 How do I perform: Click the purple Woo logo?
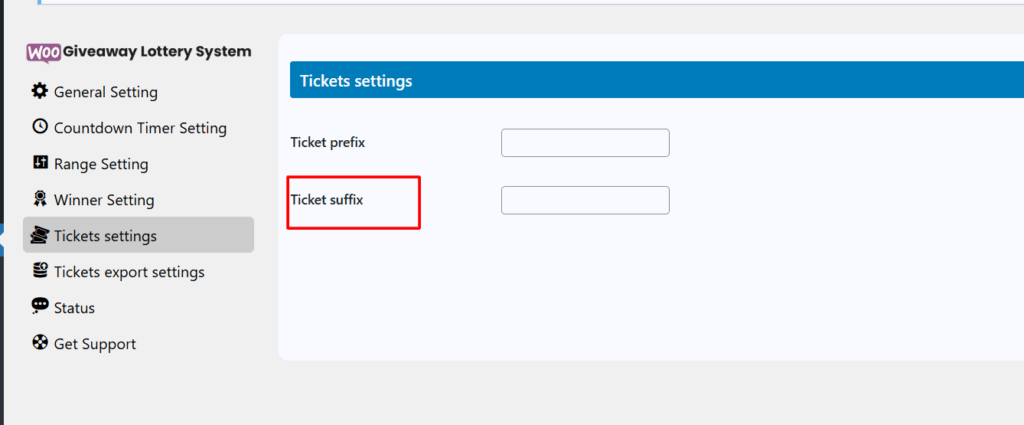(x=44, y=53)
